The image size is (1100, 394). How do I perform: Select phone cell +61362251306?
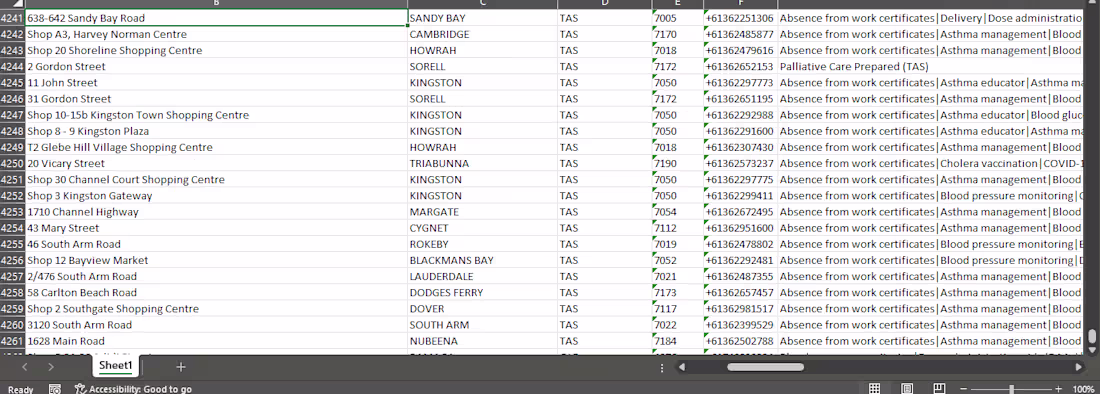741,18
